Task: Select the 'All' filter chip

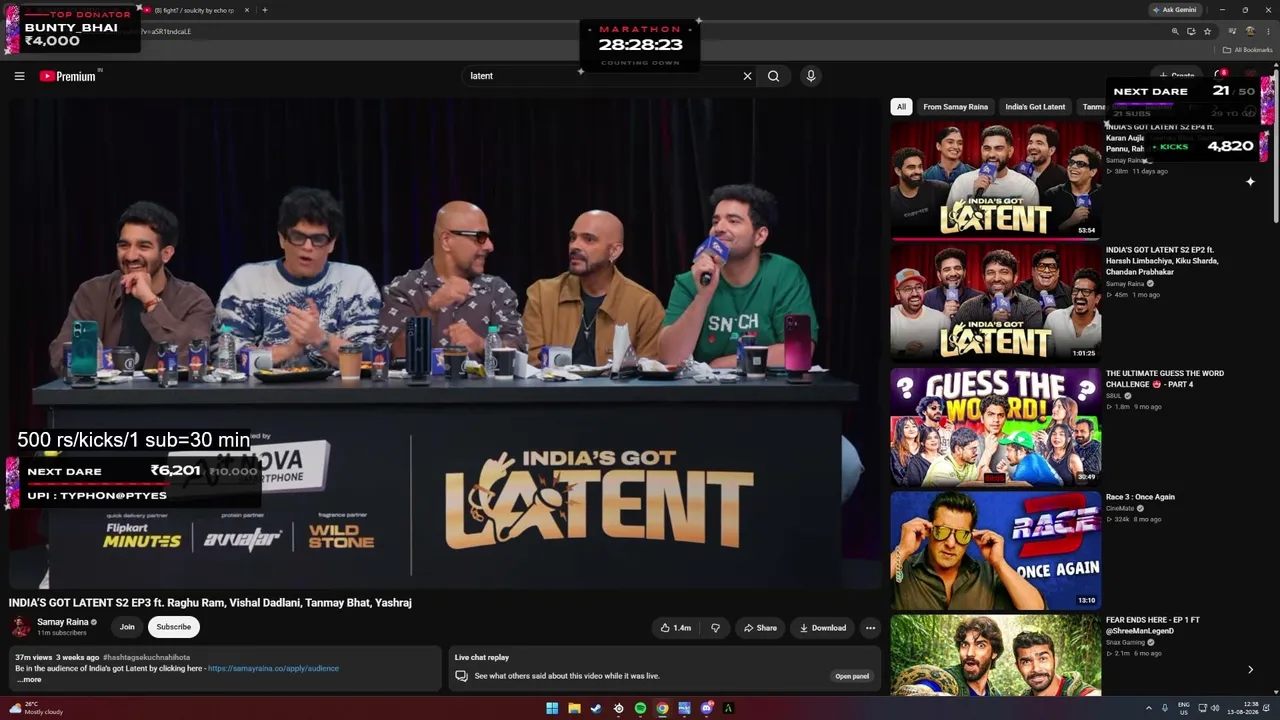Action: pyautogui.click(x=901, y=107)
